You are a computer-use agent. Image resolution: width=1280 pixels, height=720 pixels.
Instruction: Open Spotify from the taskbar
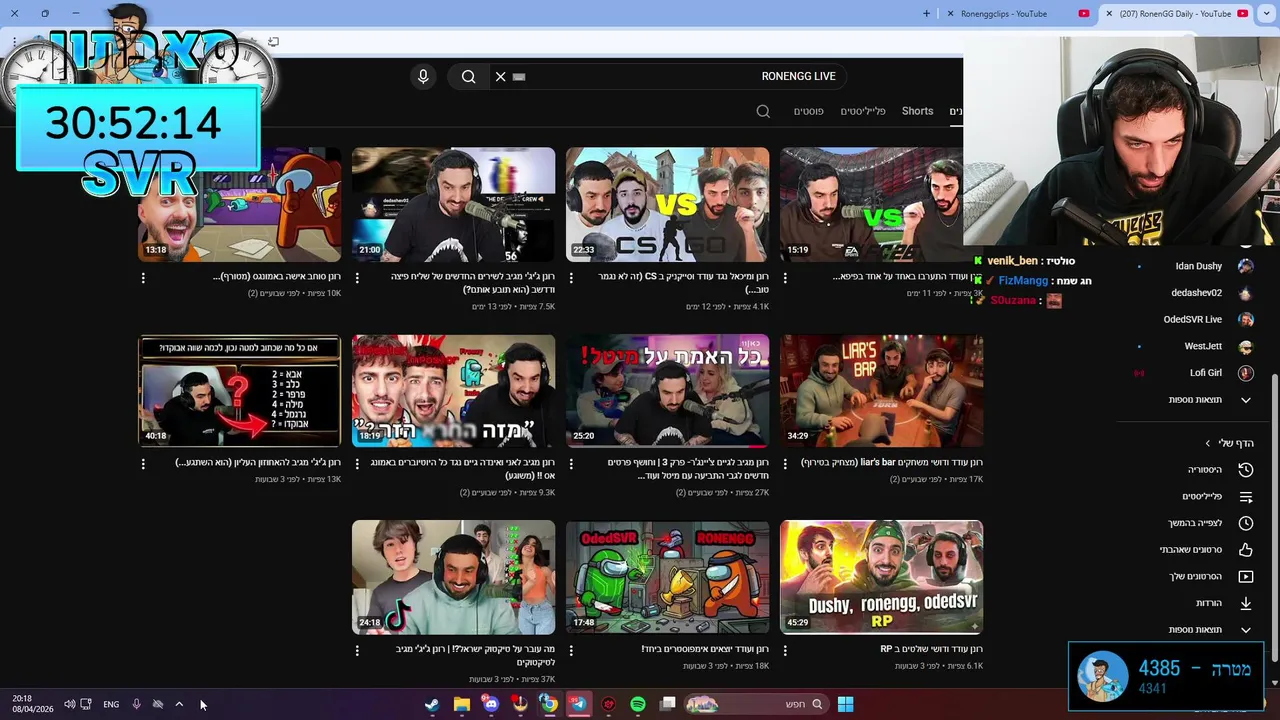(638, 704)
